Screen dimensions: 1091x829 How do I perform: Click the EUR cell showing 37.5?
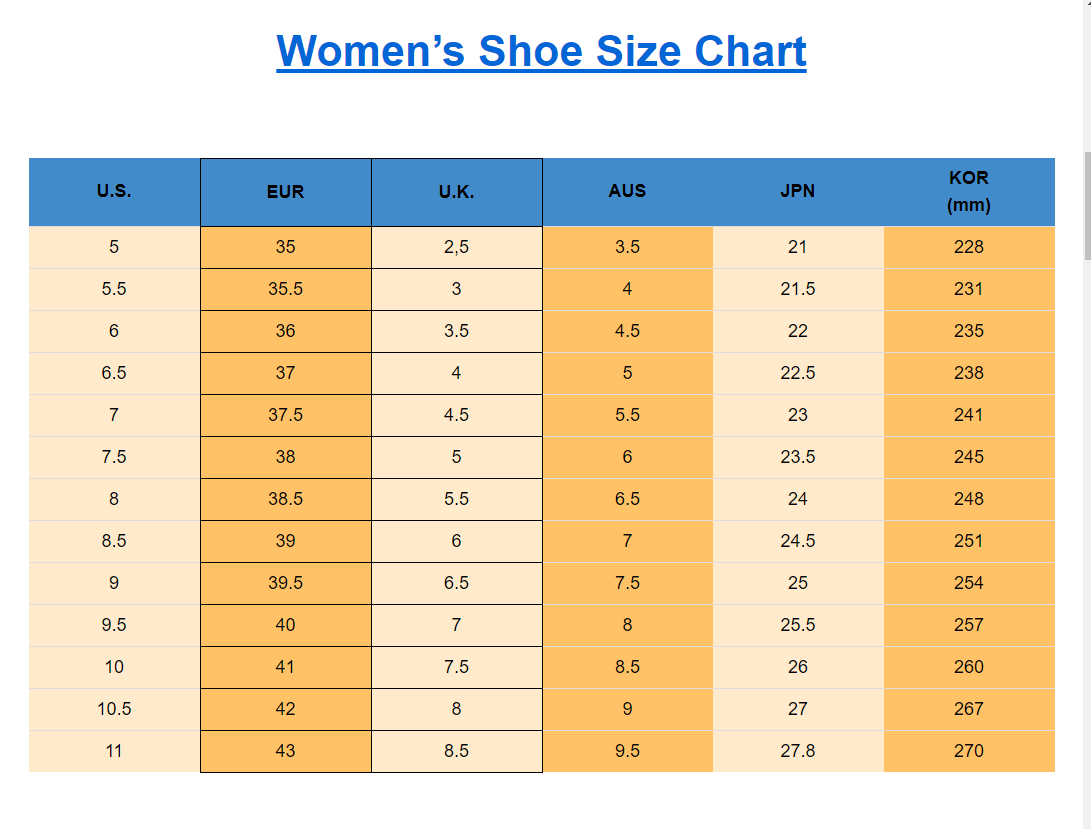pos(285,415)
